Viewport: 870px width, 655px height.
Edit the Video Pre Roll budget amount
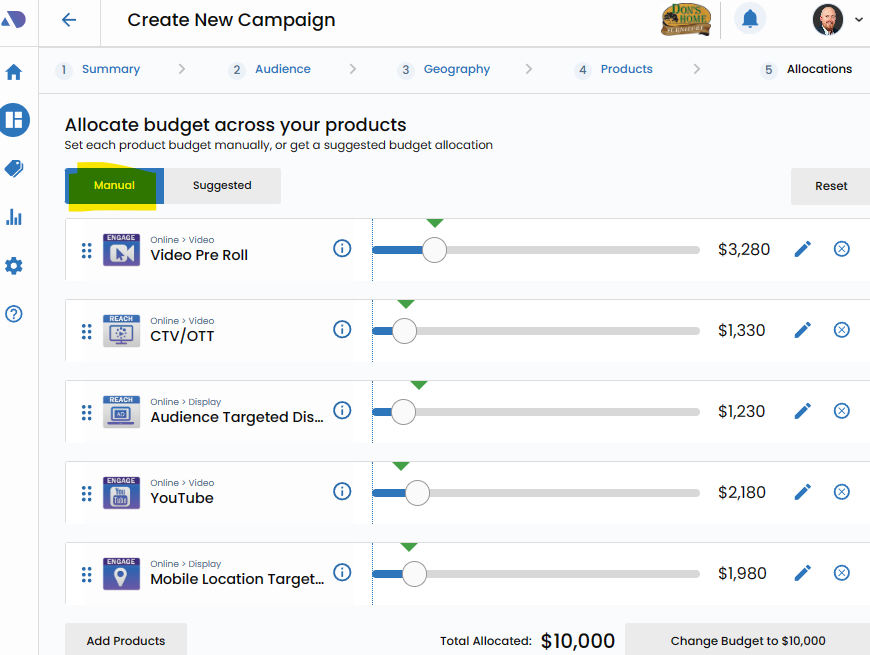coord(802,249)
